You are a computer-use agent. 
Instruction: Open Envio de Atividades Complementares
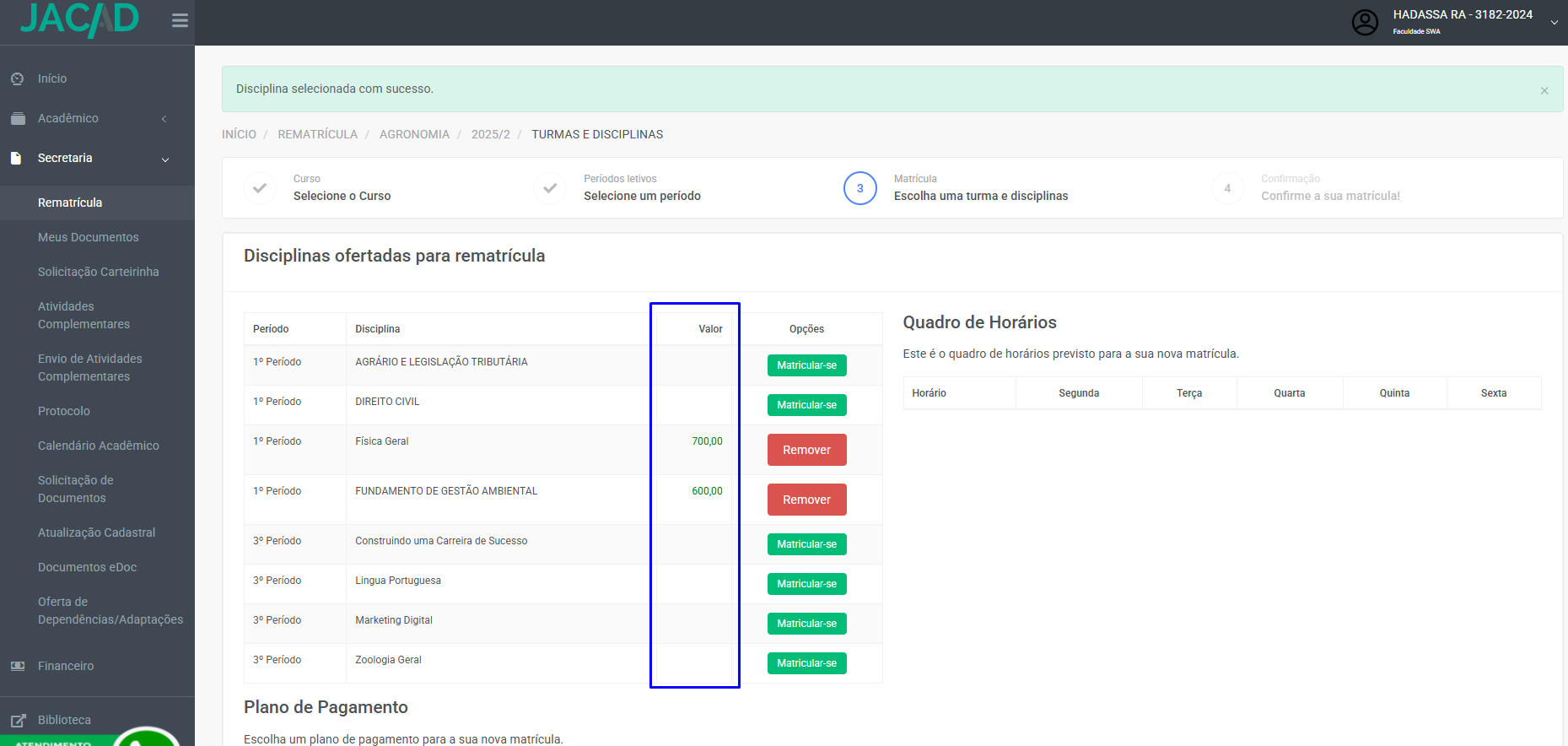tap(90, 367)
